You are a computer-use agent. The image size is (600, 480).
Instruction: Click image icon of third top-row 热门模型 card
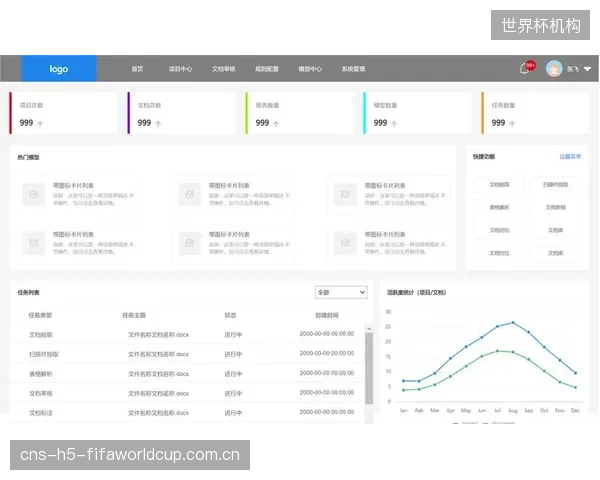pos(345,194)
